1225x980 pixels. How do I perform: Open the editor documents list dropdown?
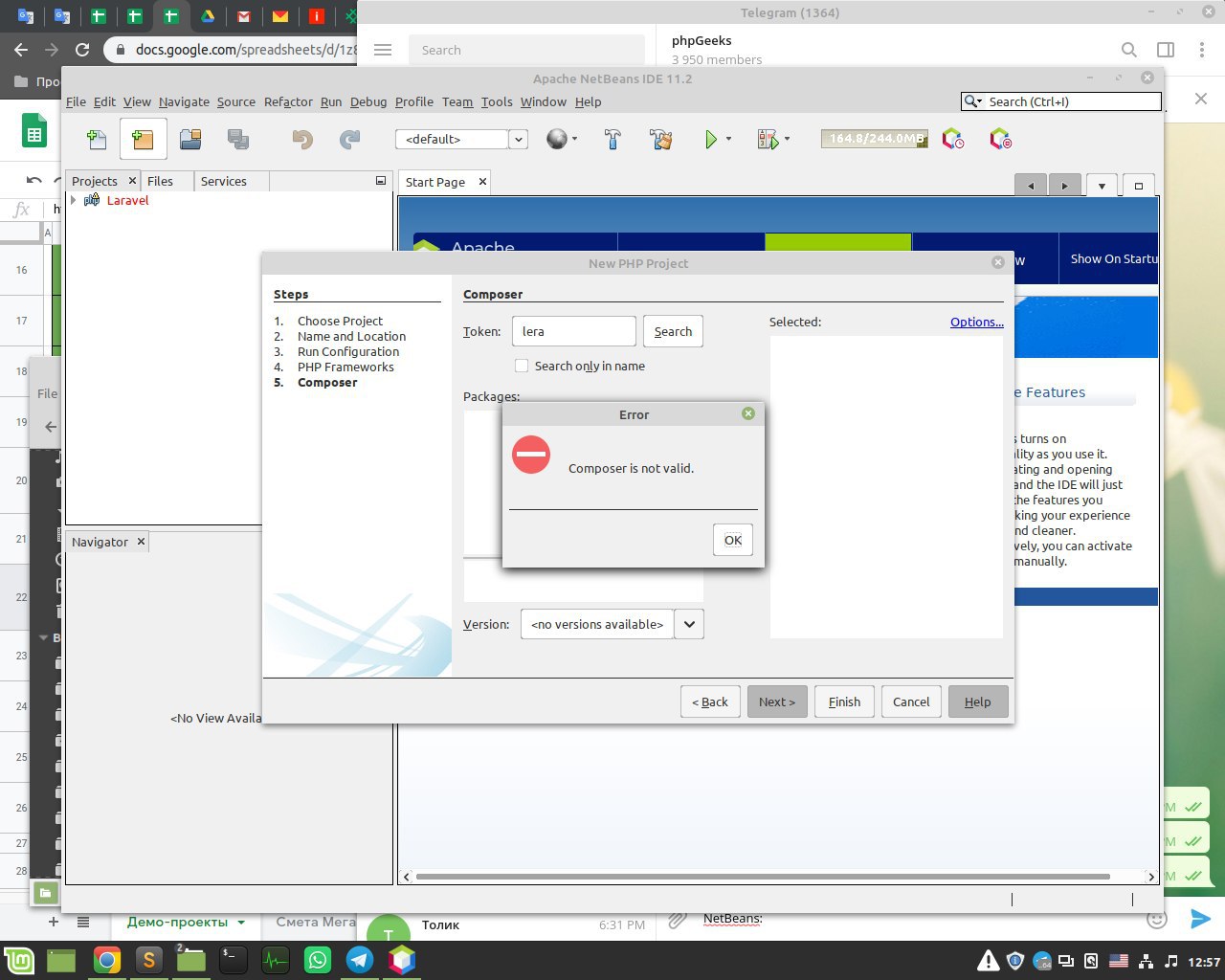[x=1102, y=186]
